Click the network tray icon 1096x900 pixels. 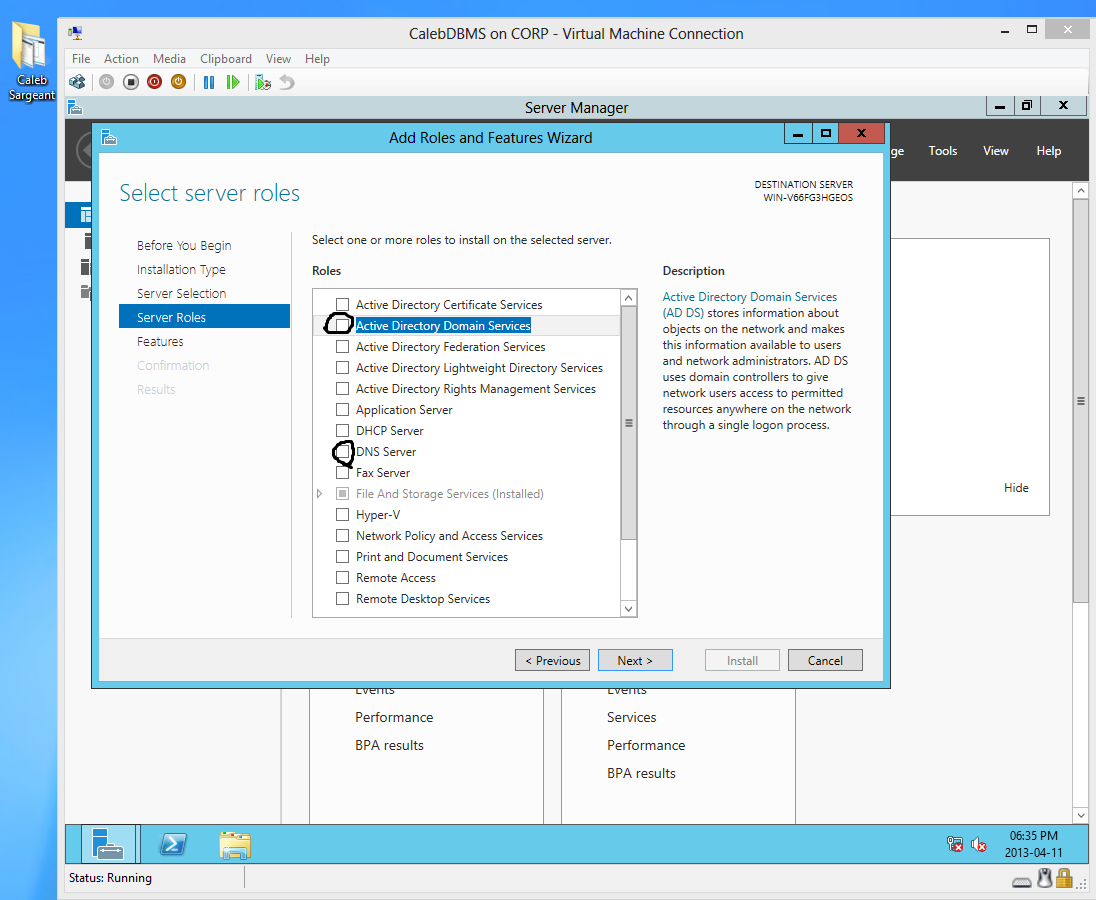[954, 844]
